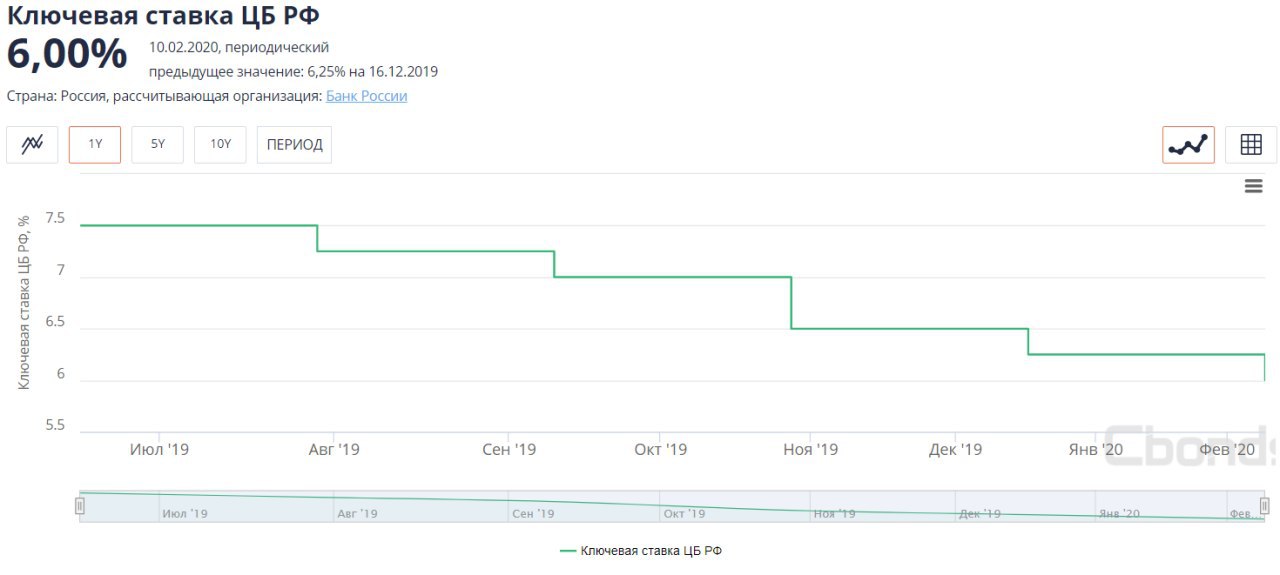Image resolution: width=1280 pixels, height=575 pixels.
Task: Click the Дек '19 x-axis label
Action: point(955,450)
